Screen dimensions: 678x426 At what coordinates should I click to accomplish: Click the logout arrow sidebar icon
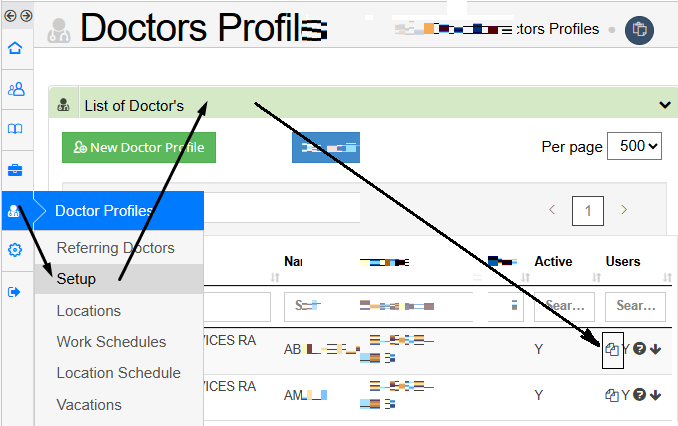[x=14, y=292]
